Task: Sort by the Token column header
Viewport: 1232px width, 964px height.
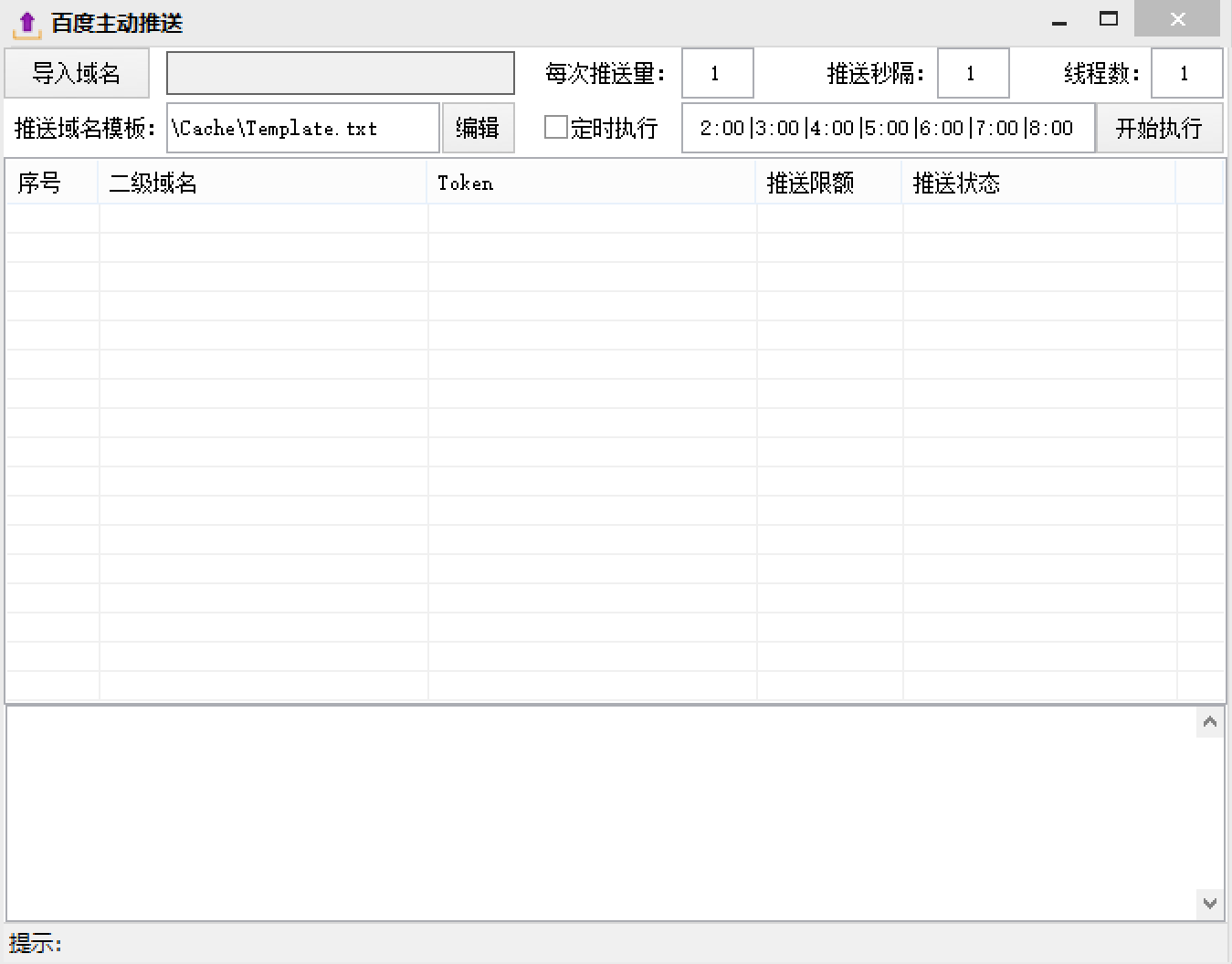Action: click(x=591, y=183)
